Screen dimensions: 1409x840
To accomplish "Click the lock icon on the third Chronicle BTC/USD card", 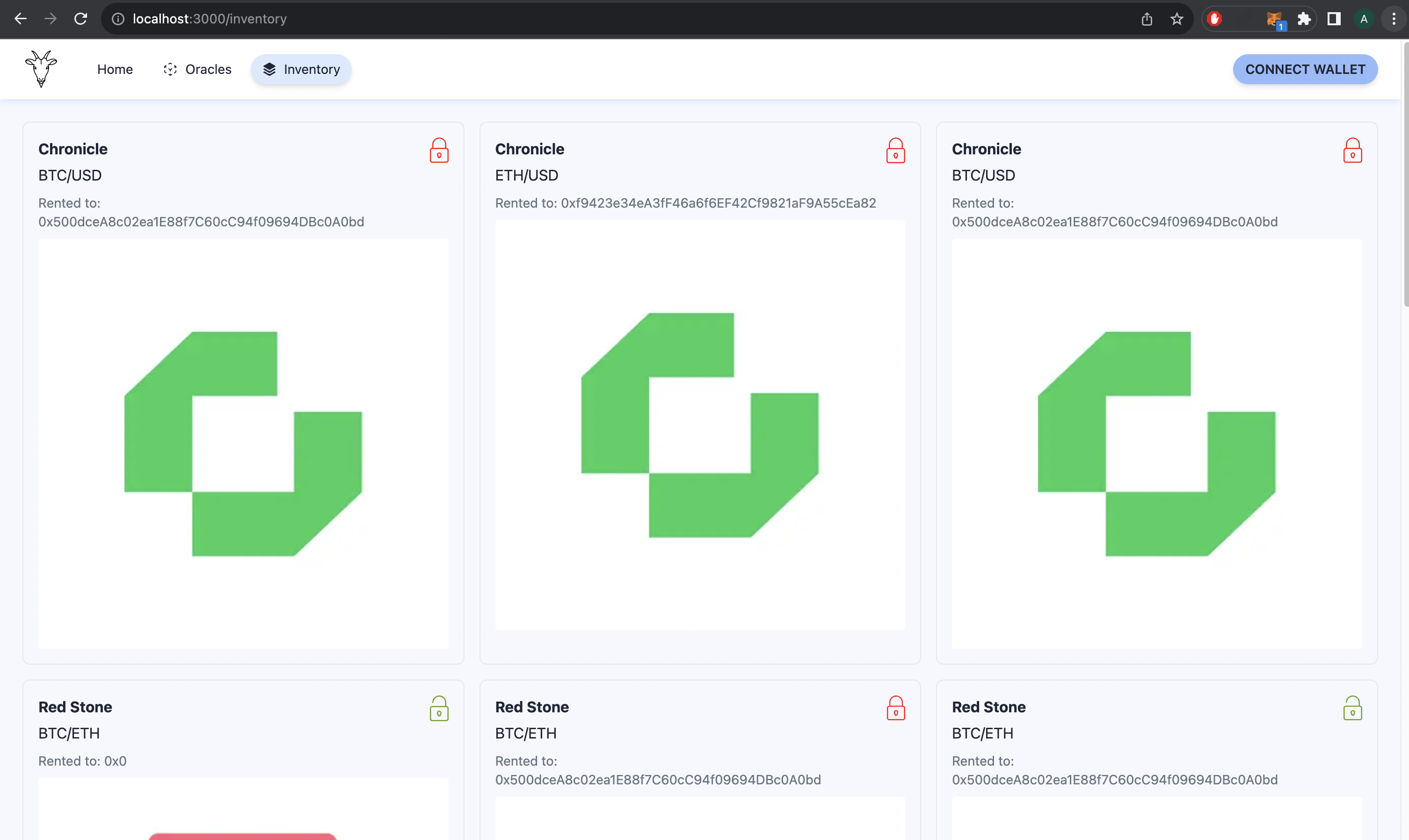I will (1352, 151).
